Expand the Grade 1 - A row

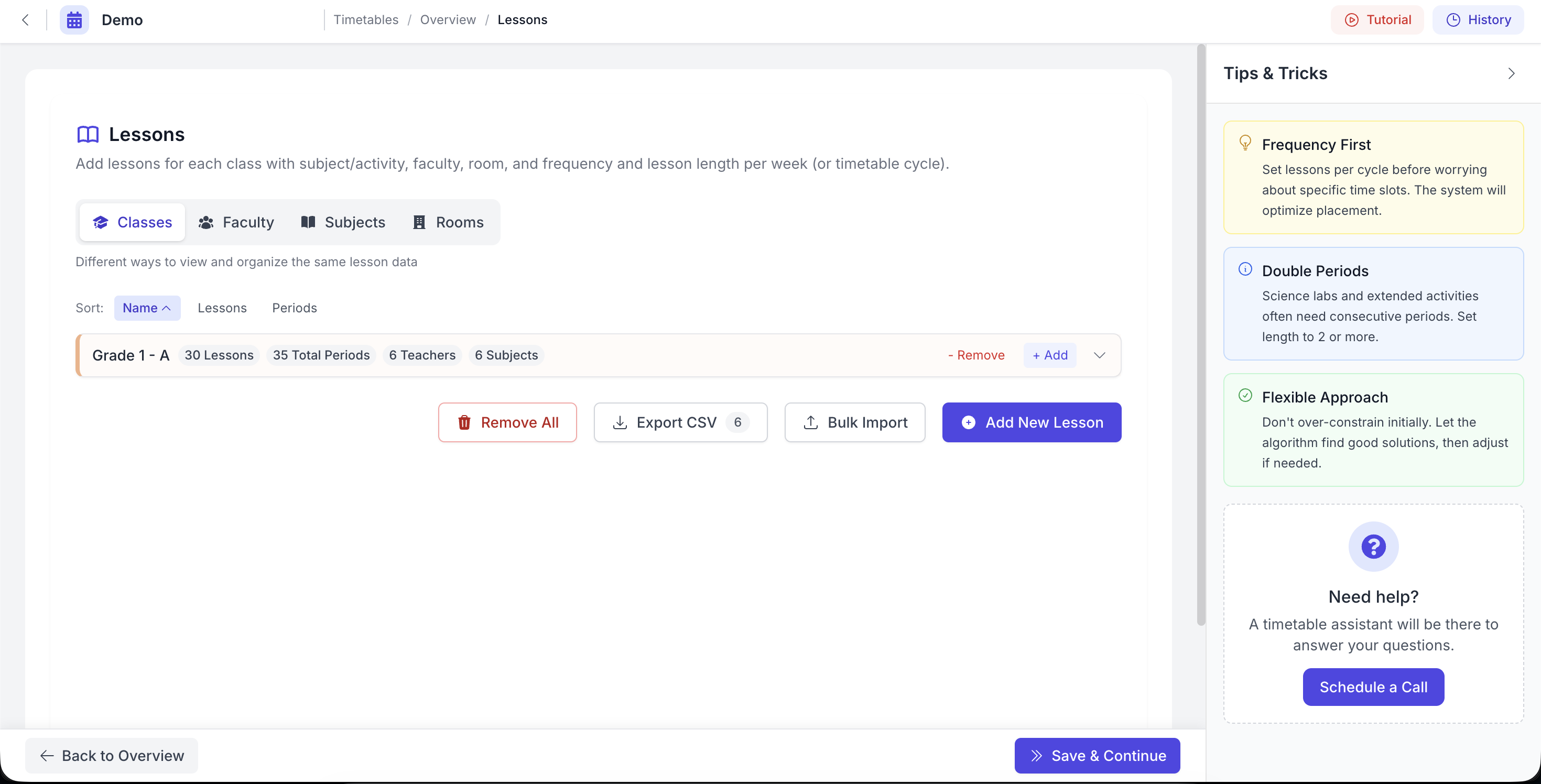1099,355
